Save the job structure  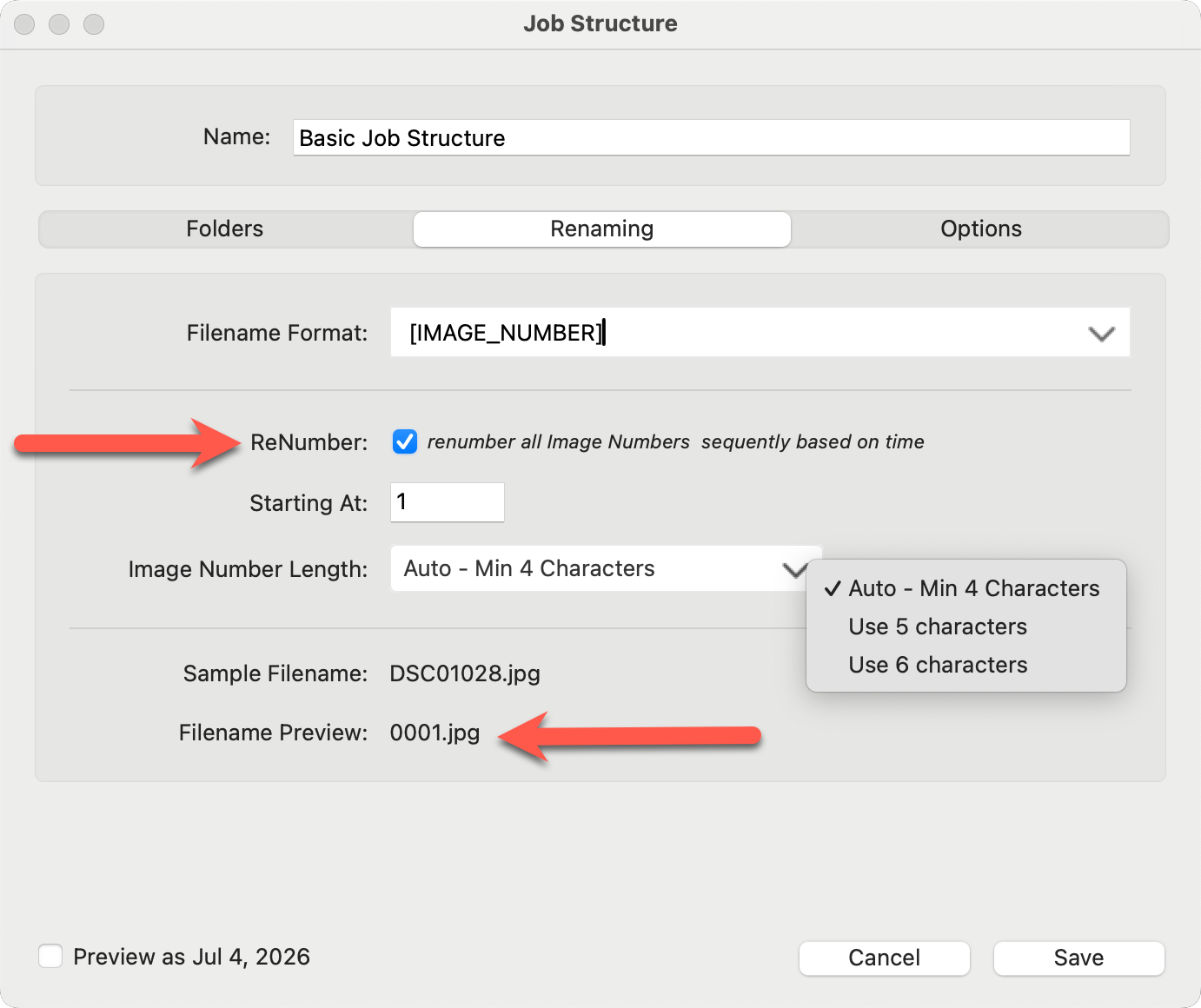pos(1078,958)
